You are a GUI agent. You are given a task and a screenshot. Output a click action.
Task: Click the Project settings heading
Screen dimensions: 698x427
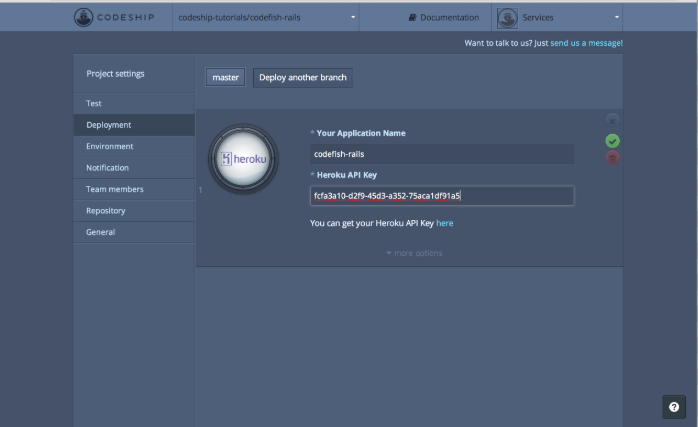(115, 73)
